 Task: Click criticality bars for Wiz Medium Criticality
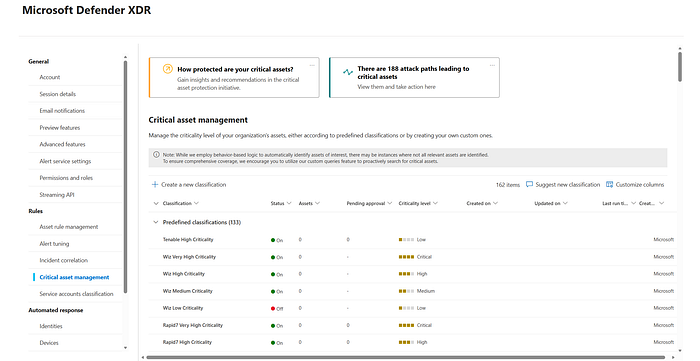tap(406, 291)
